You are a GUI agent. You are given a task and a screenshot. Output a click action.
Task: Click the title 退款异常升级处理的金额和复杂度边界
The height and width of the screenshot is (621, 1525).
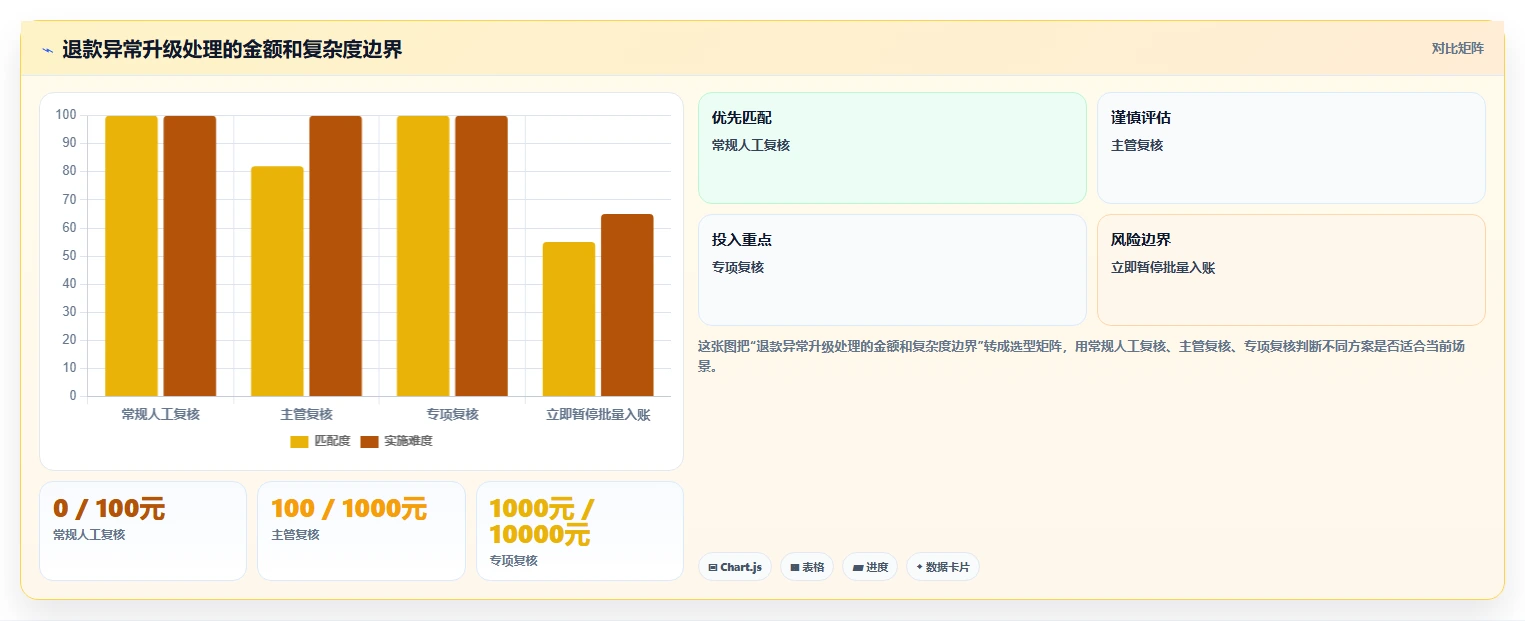pyautogui.click(x=232, y=49)
